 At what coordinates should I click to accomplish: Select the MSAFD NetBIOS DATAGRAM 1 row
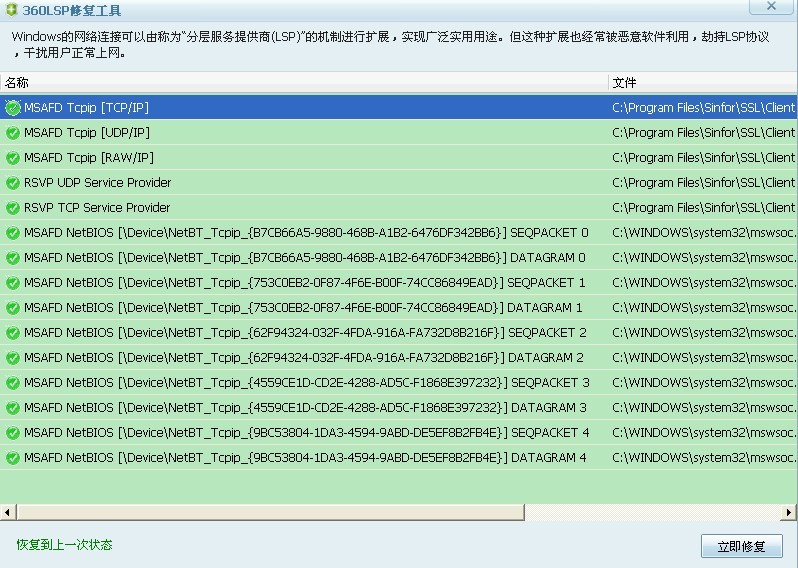(300, 308)
